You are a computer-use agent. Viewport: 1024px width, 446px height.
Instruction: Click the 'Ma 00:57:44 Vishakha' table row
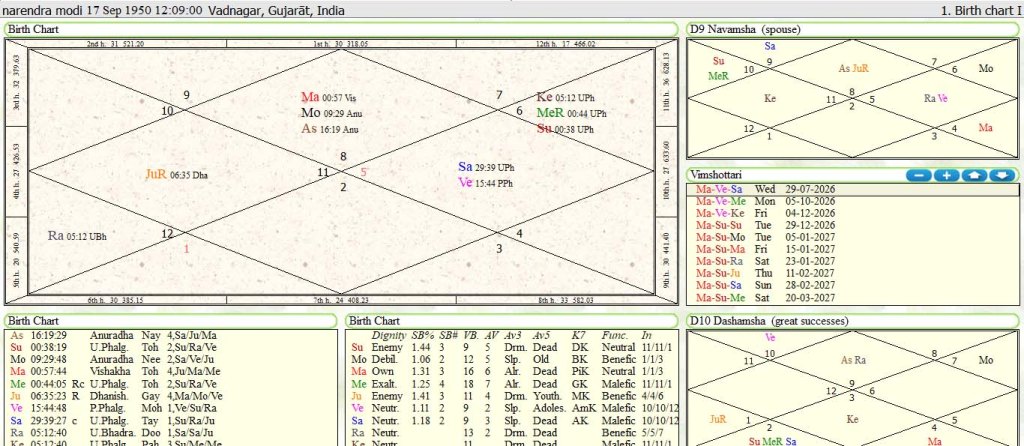pos(171,372)
